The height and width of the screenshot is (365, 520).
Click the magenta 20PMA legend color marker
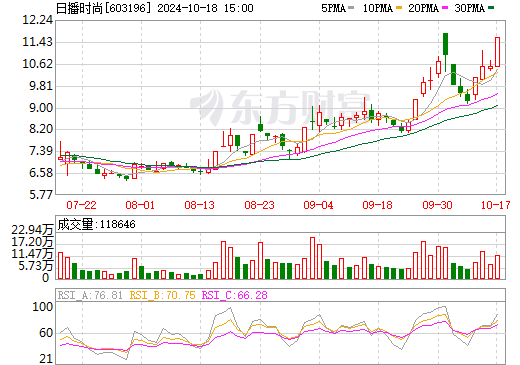tap(444, 7)
